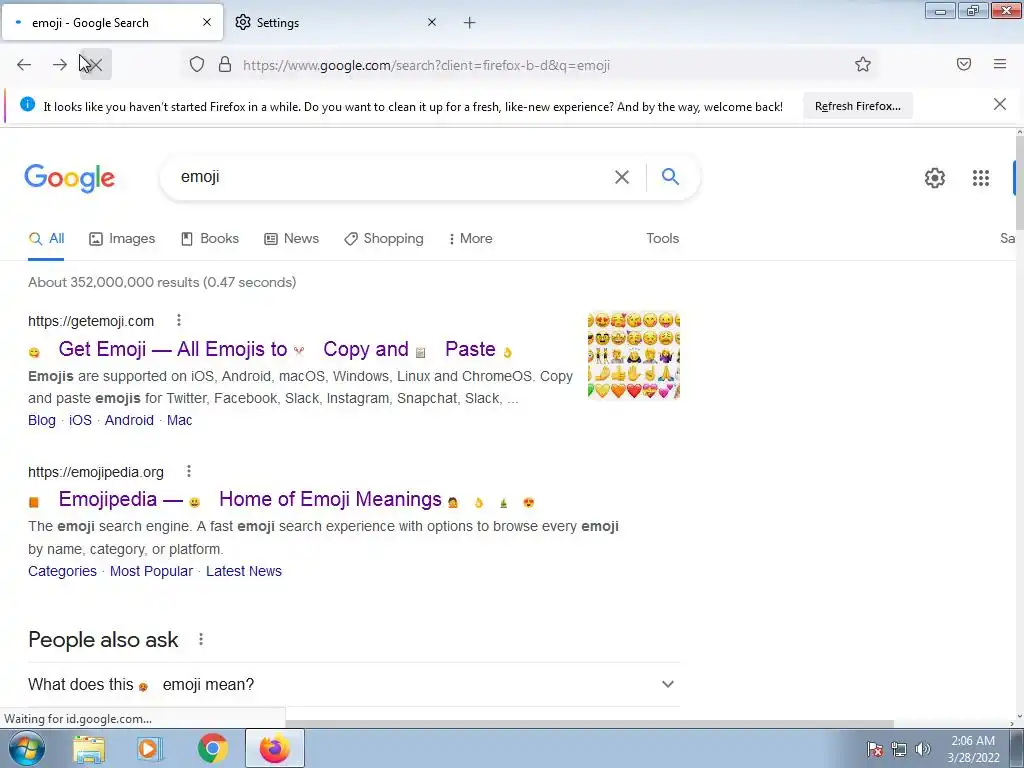Open the iOS sitelink
Image resolution: width=1024 pixels, height=768 pixels.
[80, 420]
